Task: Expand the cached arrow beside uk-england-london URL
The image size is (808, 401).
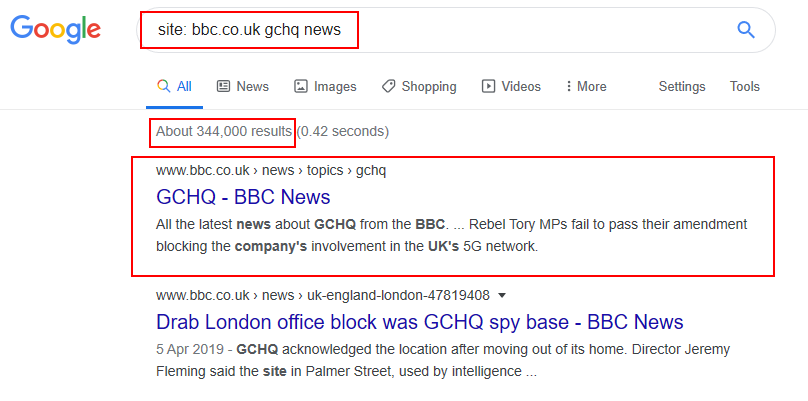Action: [x=502, y=296]
